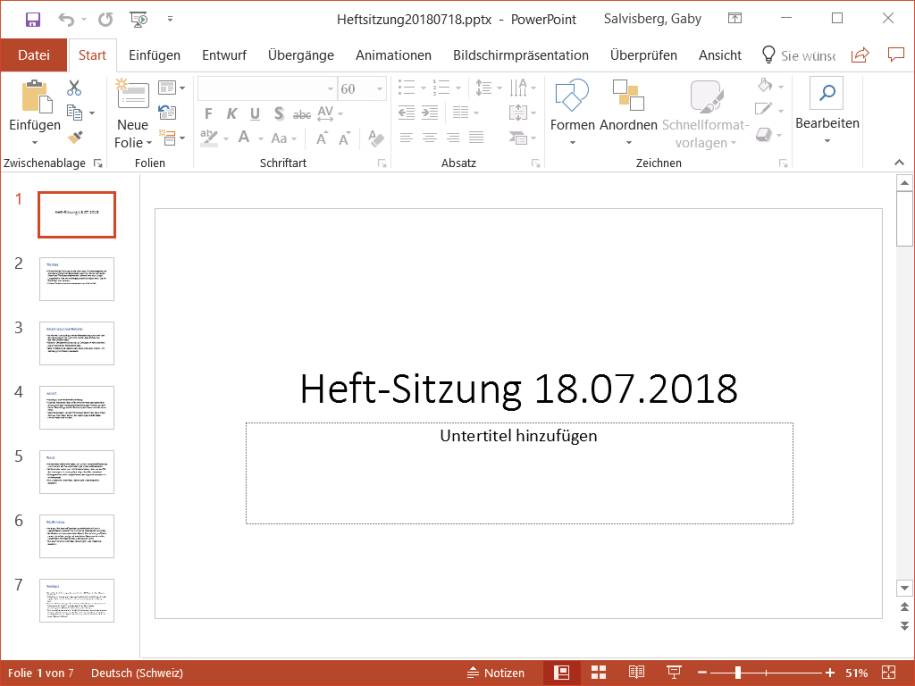915x686 pixels.
Task: Click the Einfügen paste icon
Action: tap(36, 97)
